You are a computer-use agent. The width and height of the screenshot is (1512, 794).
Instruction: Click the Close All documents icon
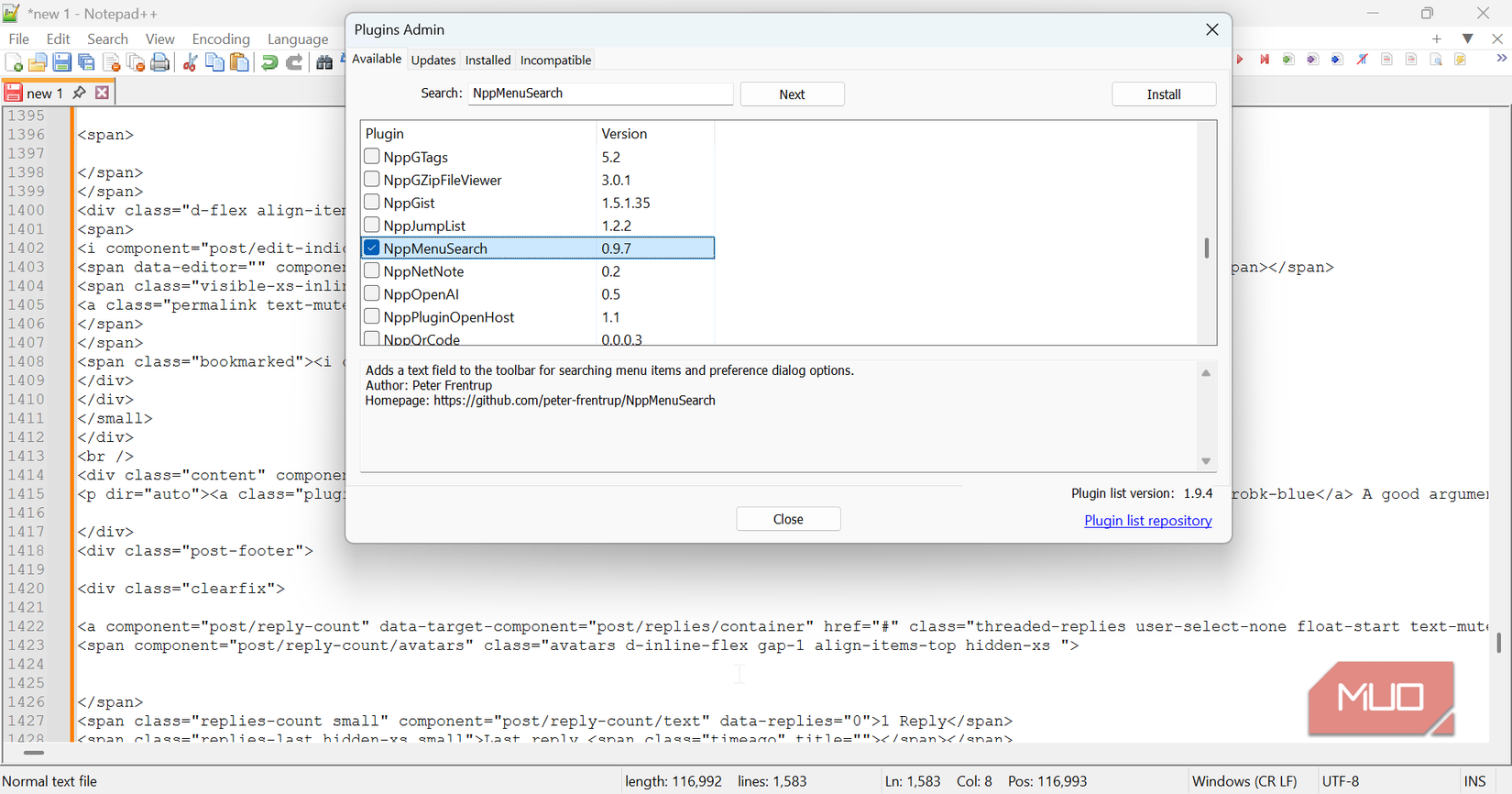click(136, 62)
